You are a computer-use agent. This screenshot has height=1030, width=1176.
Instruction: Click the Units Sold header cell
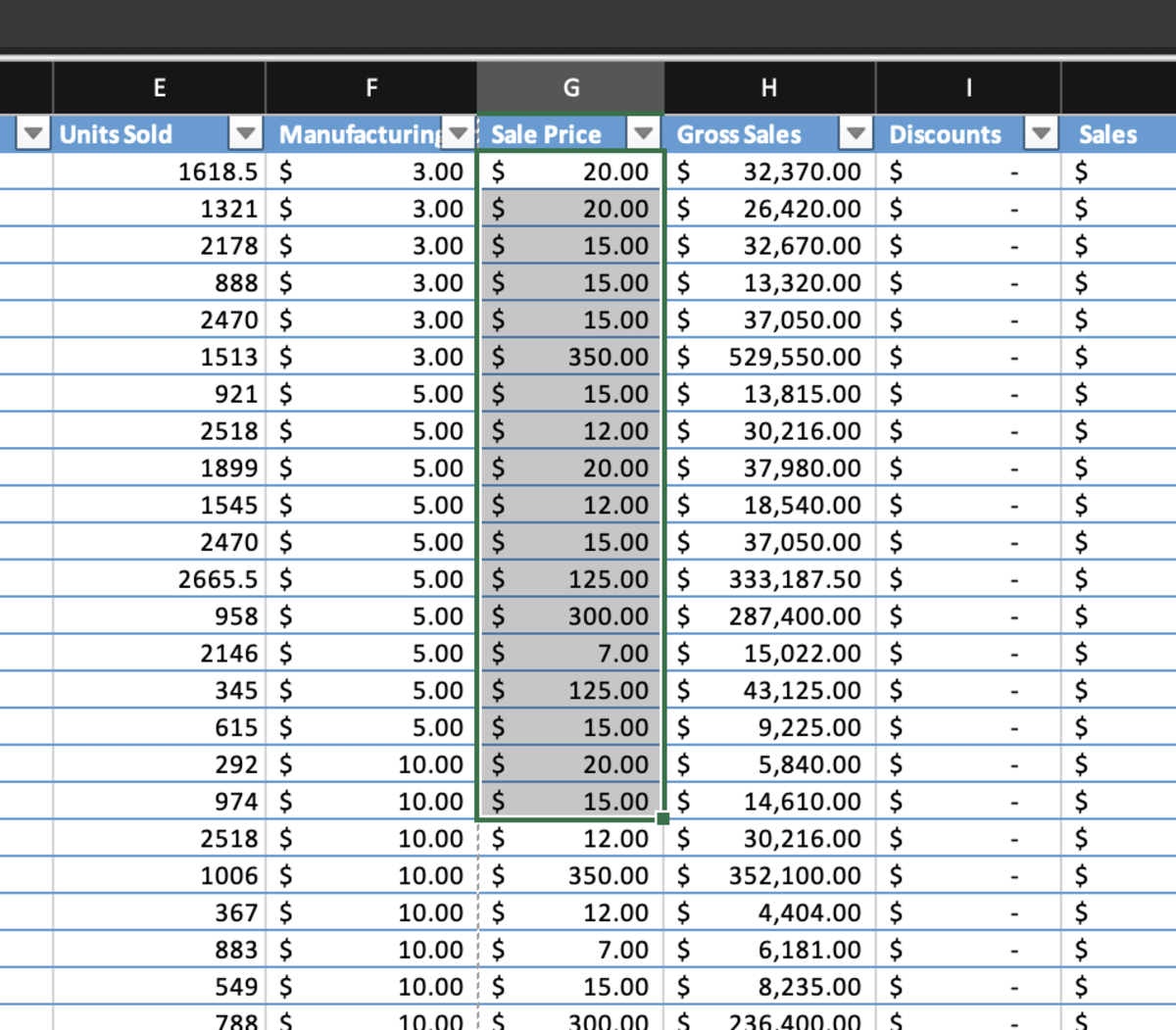click(127, 134)
